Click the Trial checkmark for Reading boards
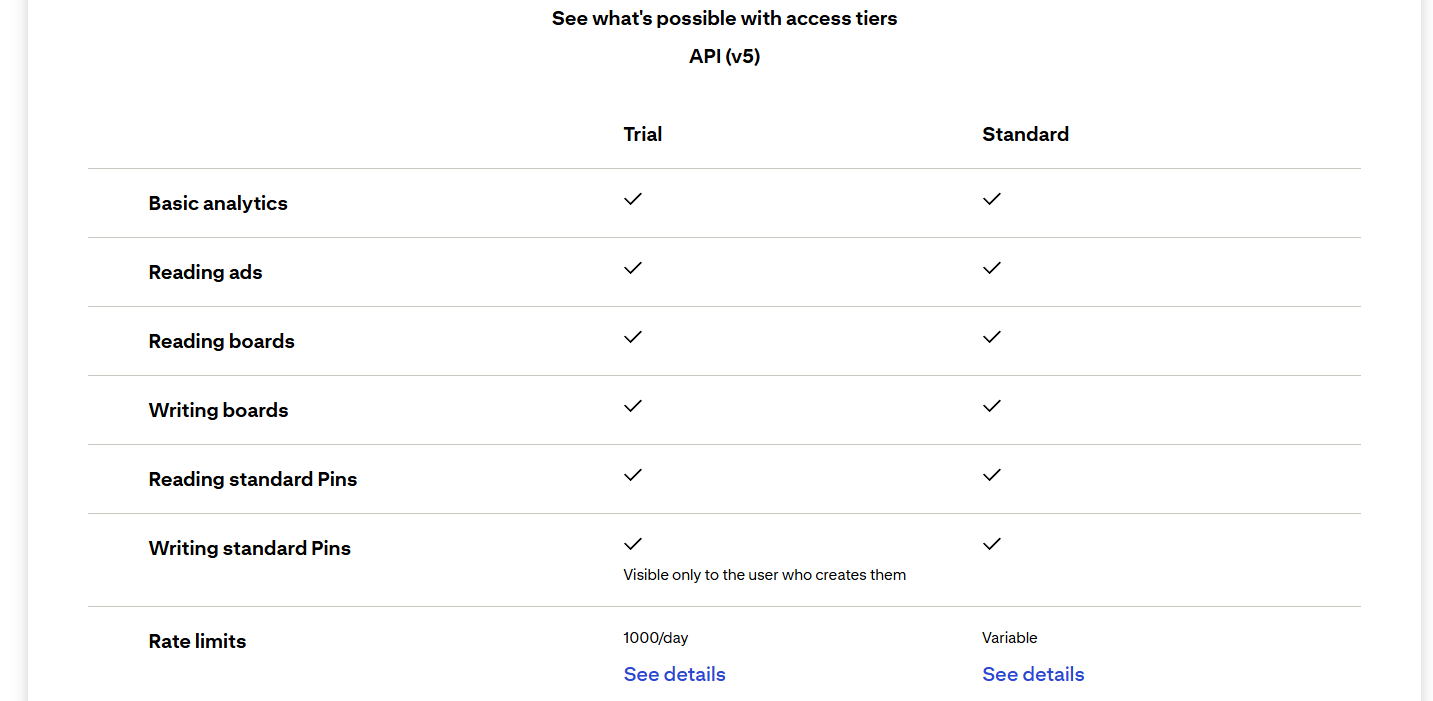This screenshot has width=1433, height=701. click(x=633, y=337)
